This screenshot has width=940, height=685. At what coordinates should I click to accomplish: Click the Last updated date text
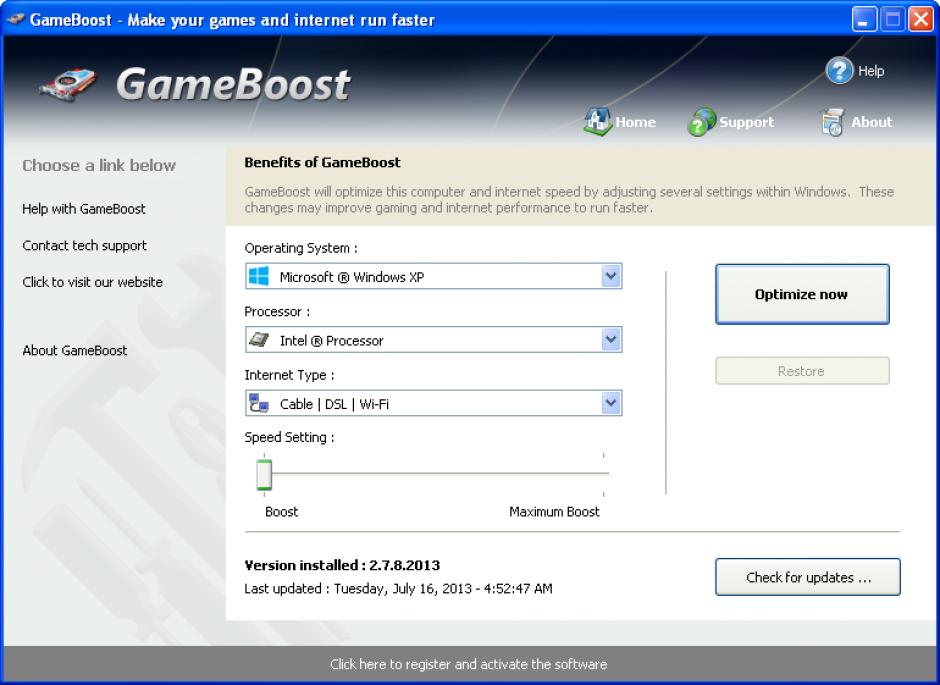[399, 589]
